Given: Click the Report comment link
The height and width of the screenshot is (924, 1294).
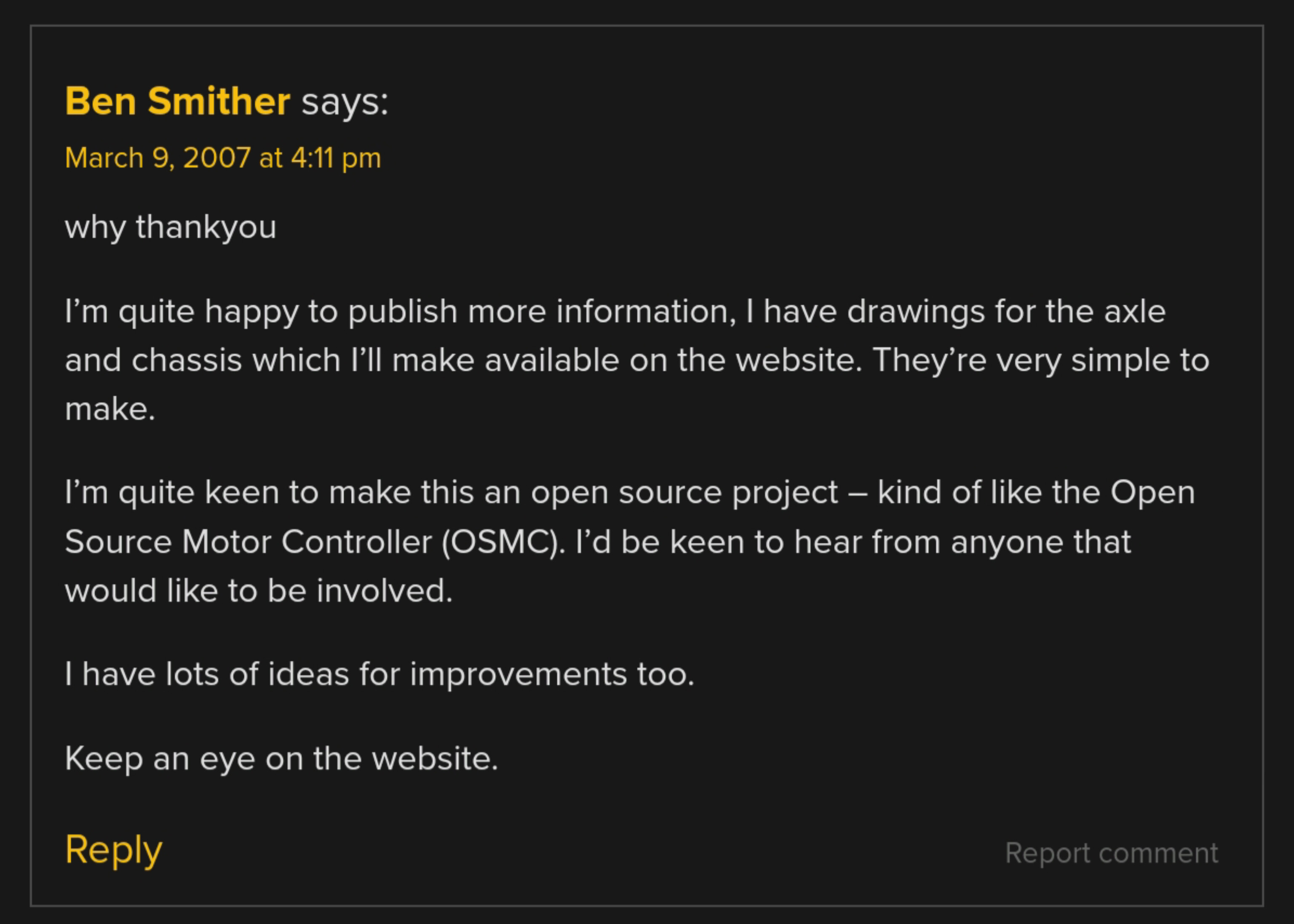Looking at the screenshot, I should pos(1111,853).
